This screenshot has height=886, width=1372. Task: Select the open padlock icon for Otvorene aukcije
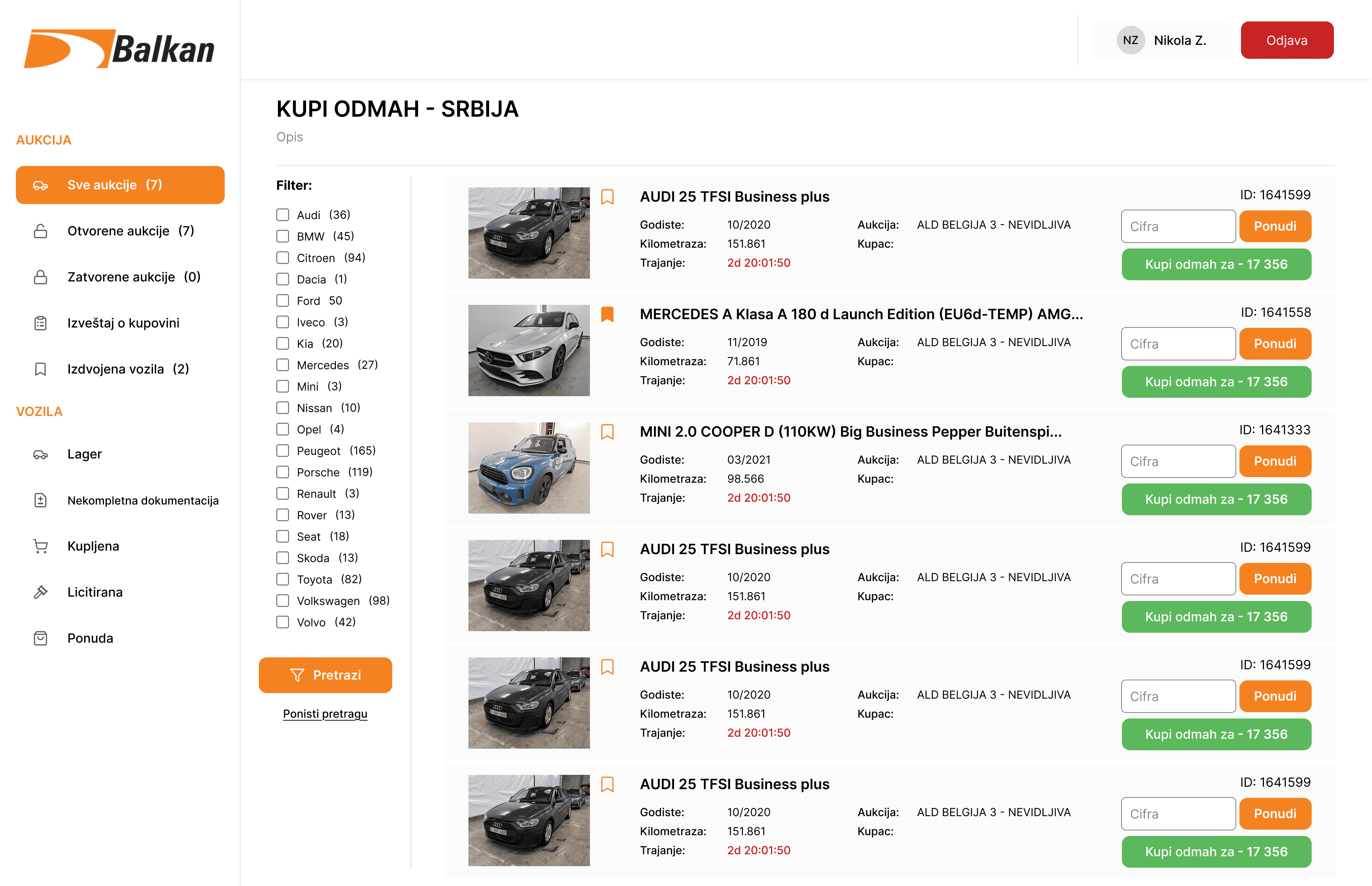click(40, 231)
